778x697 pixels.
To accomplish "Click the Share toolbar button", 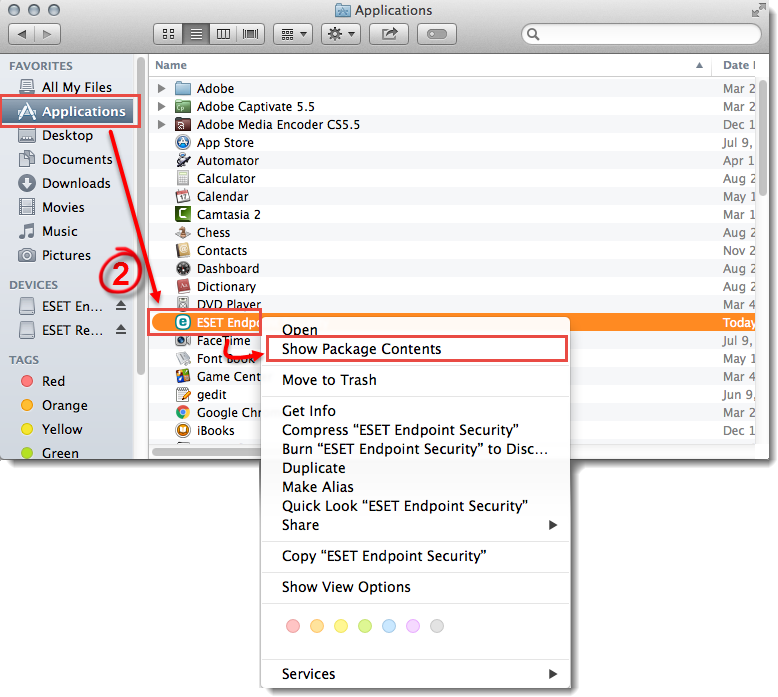I will tap(388, 34).
